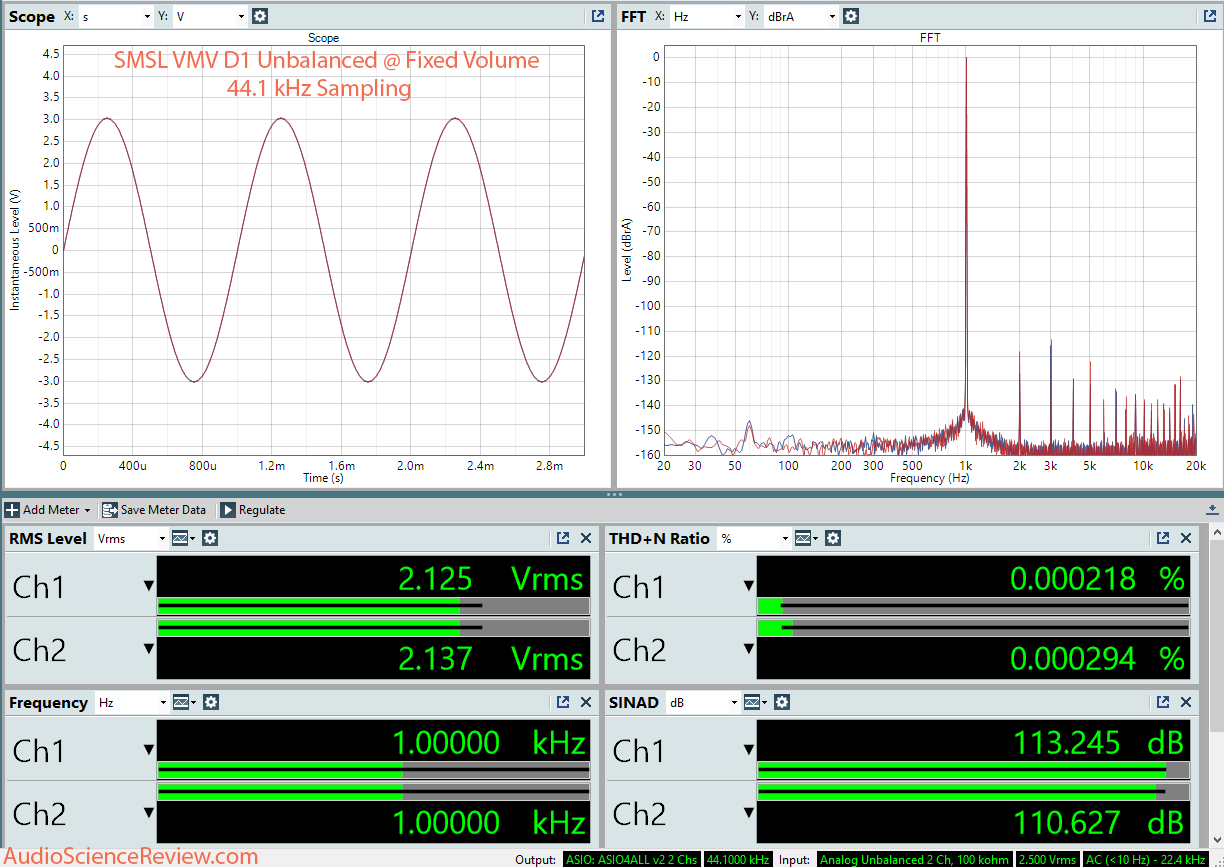Image resolution: width=1224 pixels, height=867 pixels.
Task: Open the Scope X-axis unit dropdown
Action: (115, 16)
